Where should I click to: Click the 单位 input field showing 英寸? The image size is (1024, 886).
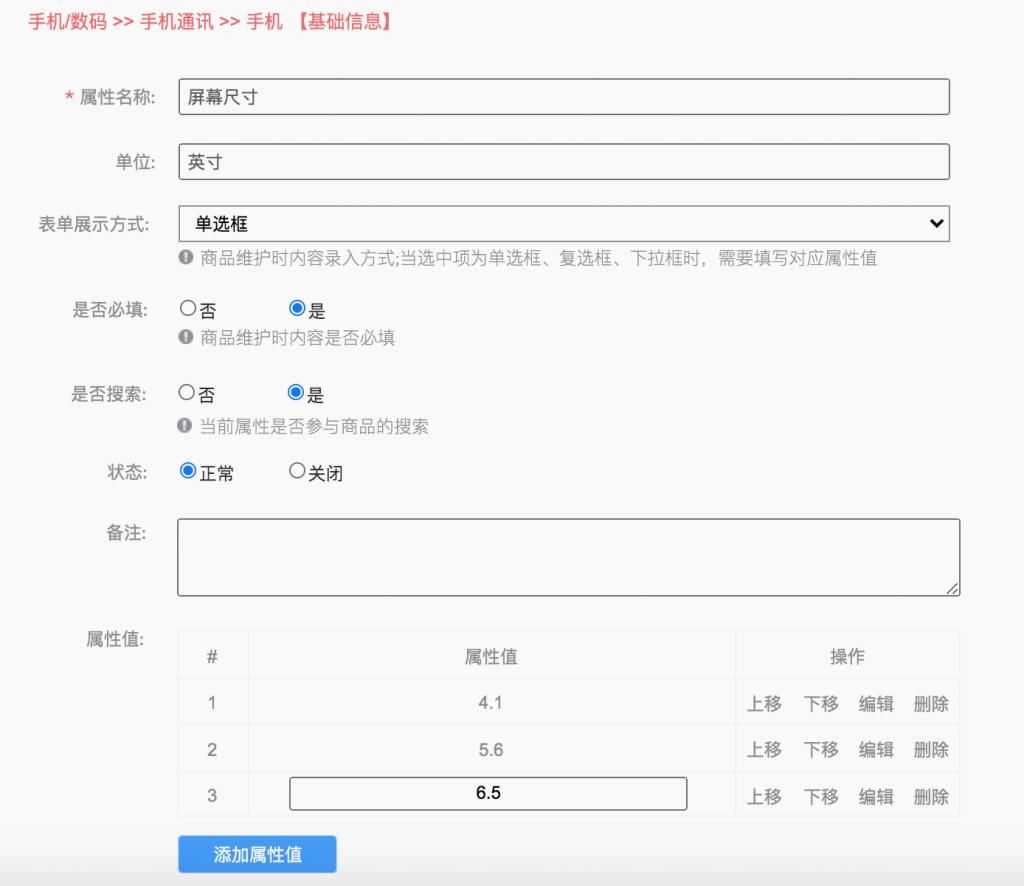click(563, 161)
